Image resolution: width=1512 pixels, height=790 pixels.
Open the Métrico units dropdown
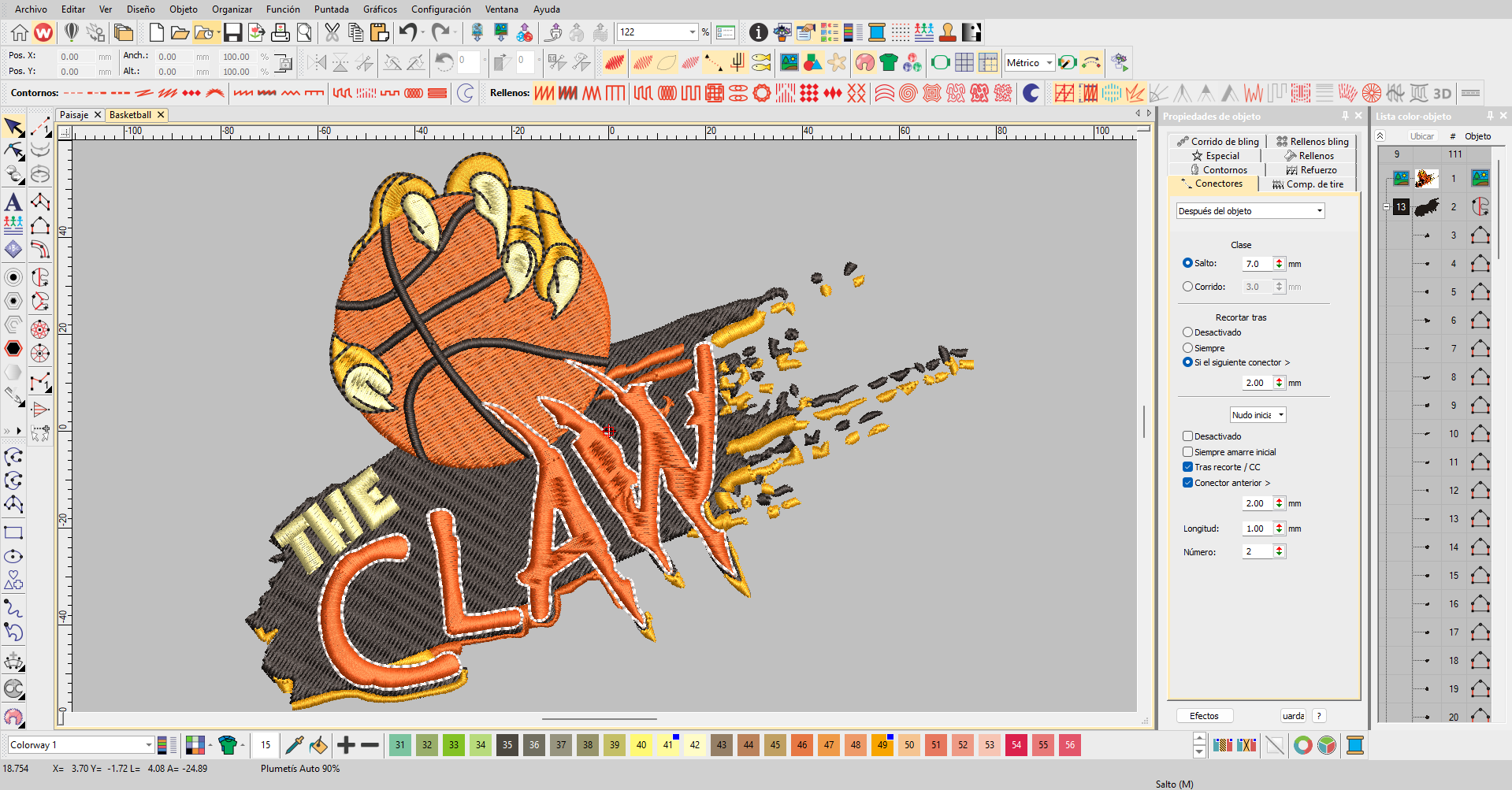[x=1048, y=62]
